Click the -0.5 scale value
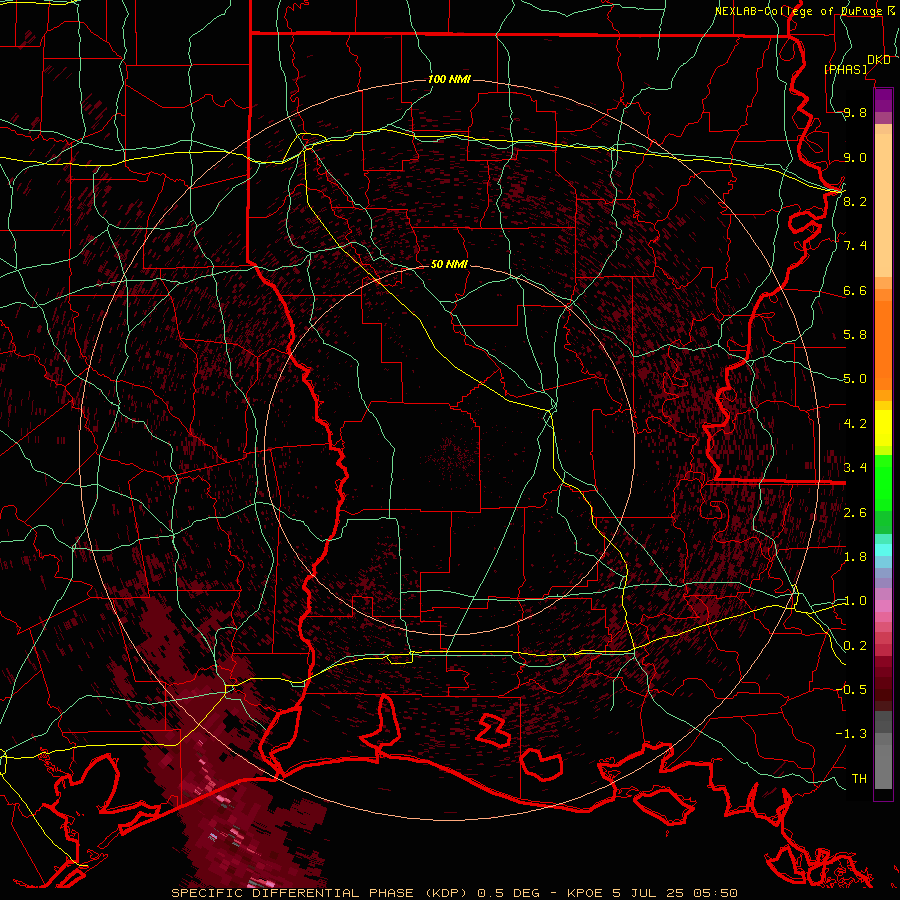This screenshot has height=900, width=900. tap(851, 690)
